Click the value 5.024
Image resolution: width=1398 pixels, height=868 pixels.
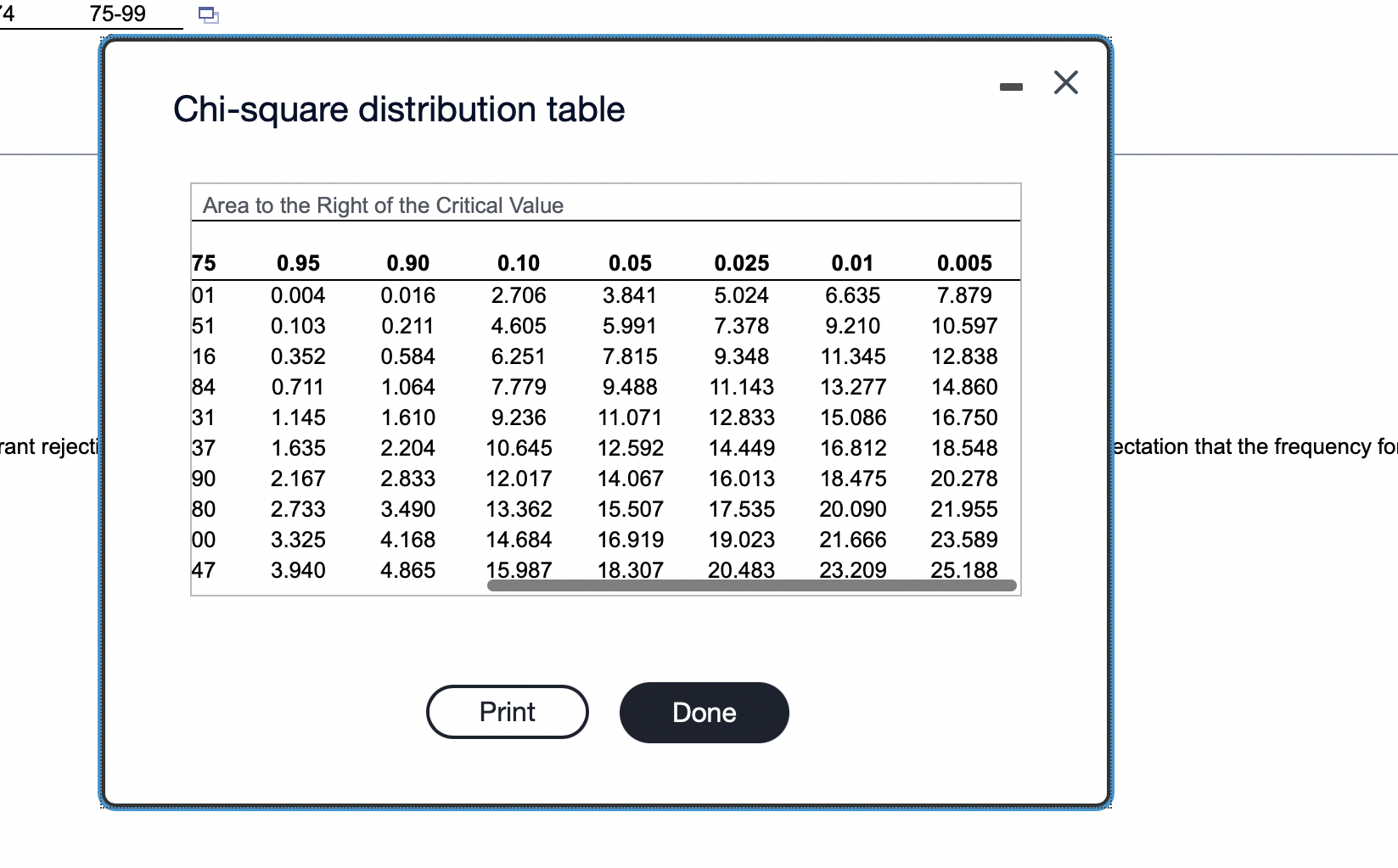pyautogui.click(x=742, y=295)
